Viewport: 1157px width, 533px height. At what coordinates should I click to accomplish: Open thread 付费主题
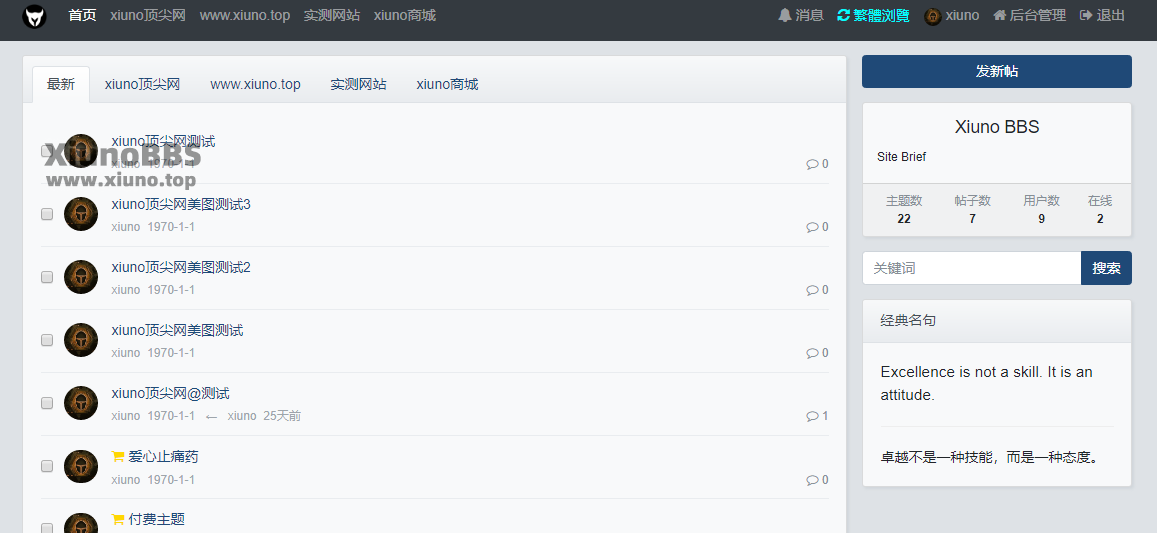pyautogui.click(x=156, y=520)
